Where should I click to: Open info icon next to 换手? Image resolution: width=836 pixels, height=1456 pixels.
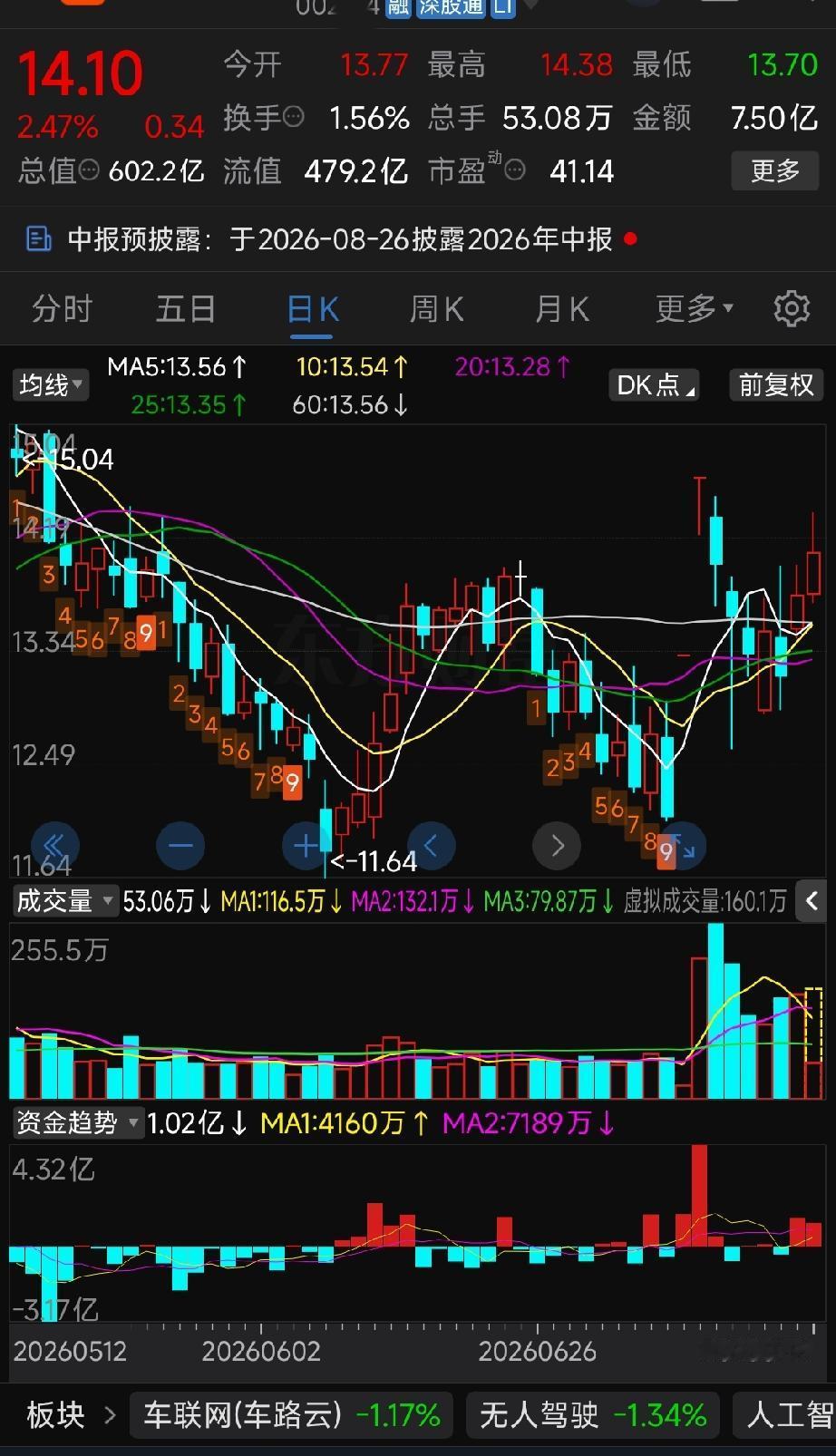pos(294,117)
